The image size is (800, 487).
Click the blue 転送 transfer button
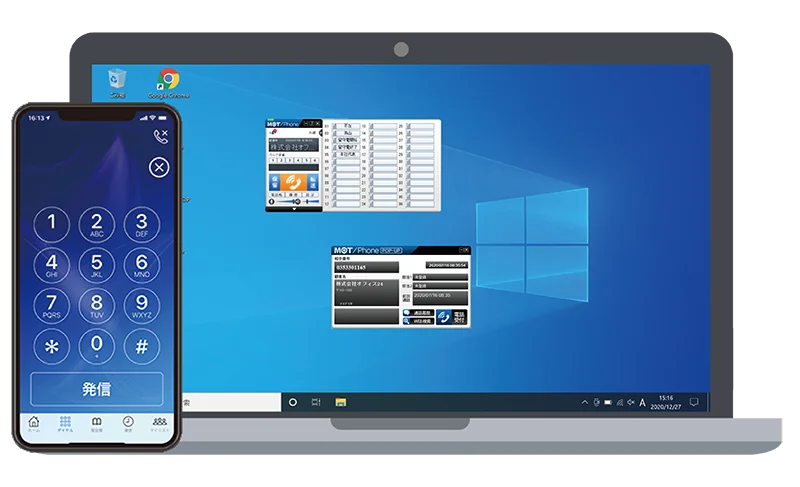pos(313,181)
